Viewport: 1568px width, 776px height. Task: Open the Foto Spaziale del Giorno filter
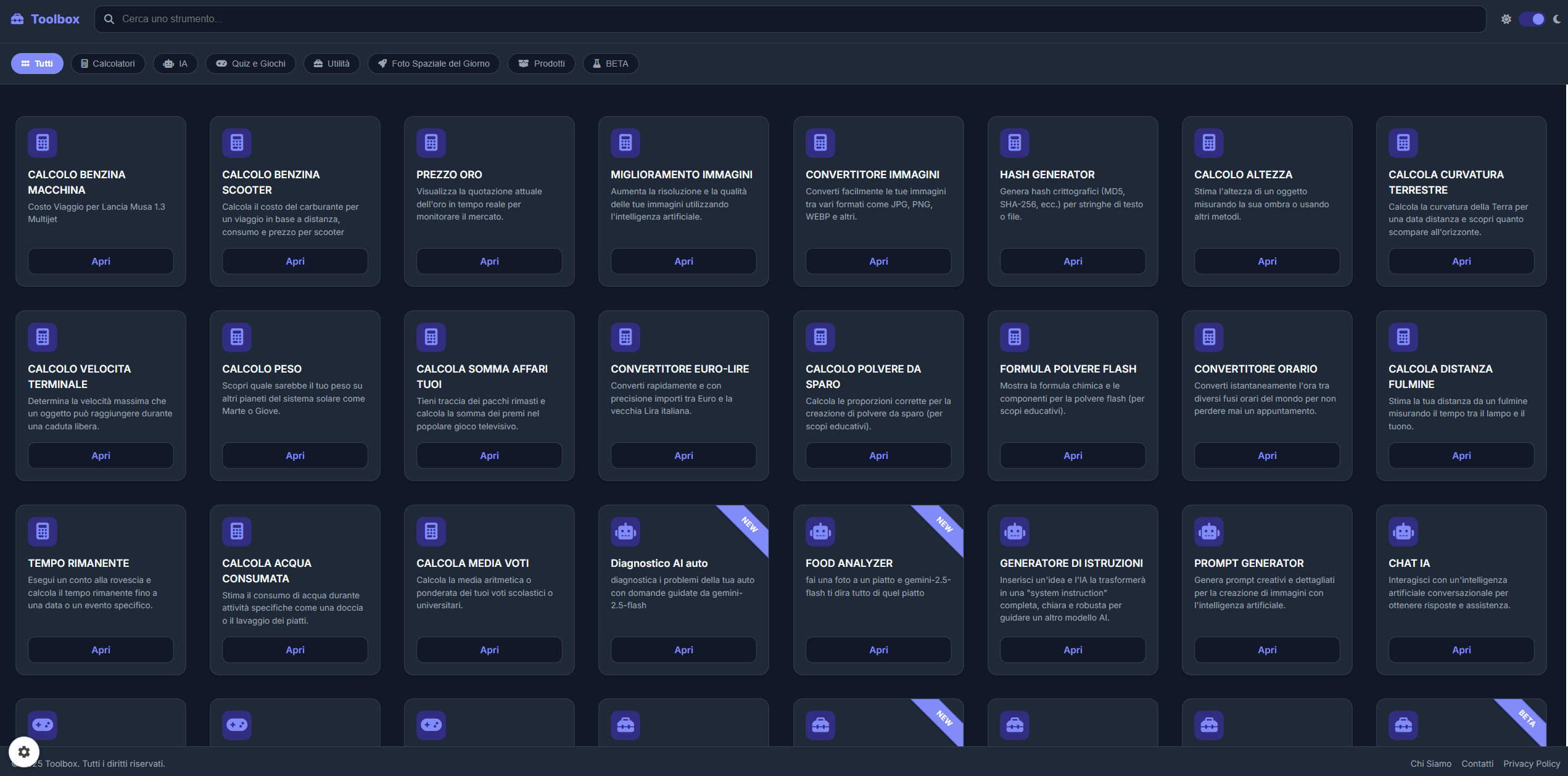pyautogui.click(x=434, y=63)
